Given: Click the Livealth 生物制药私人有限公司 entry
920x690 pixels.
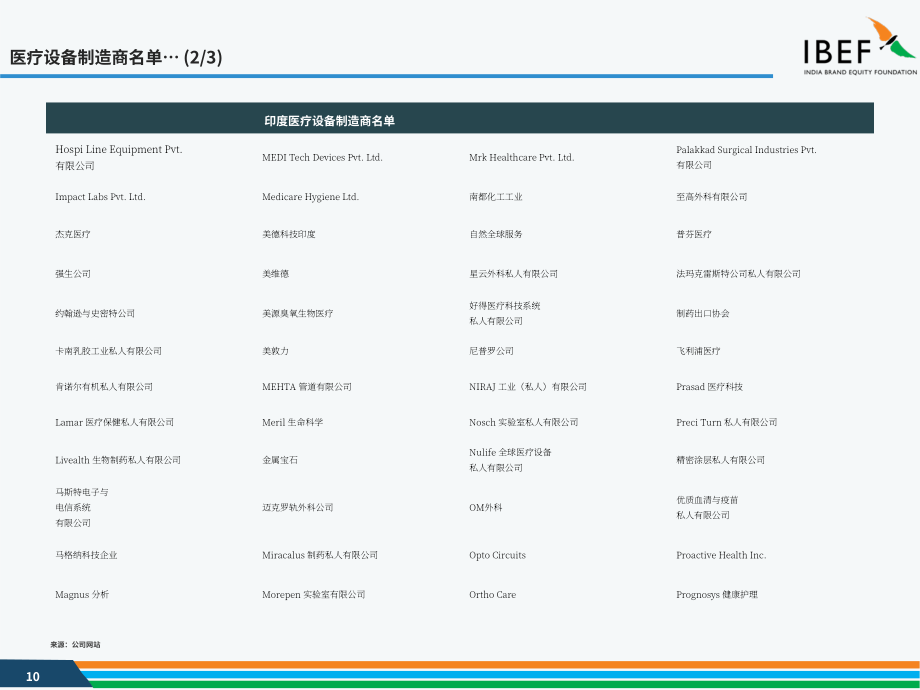Looking at the screenshot, I should [x=118, y=460].
